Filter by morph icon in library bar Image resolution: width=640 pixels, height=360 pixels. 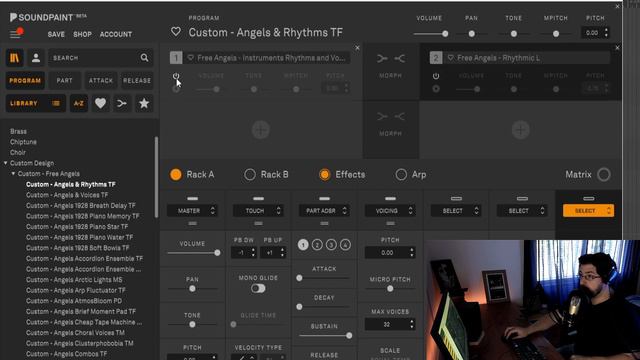122,104
